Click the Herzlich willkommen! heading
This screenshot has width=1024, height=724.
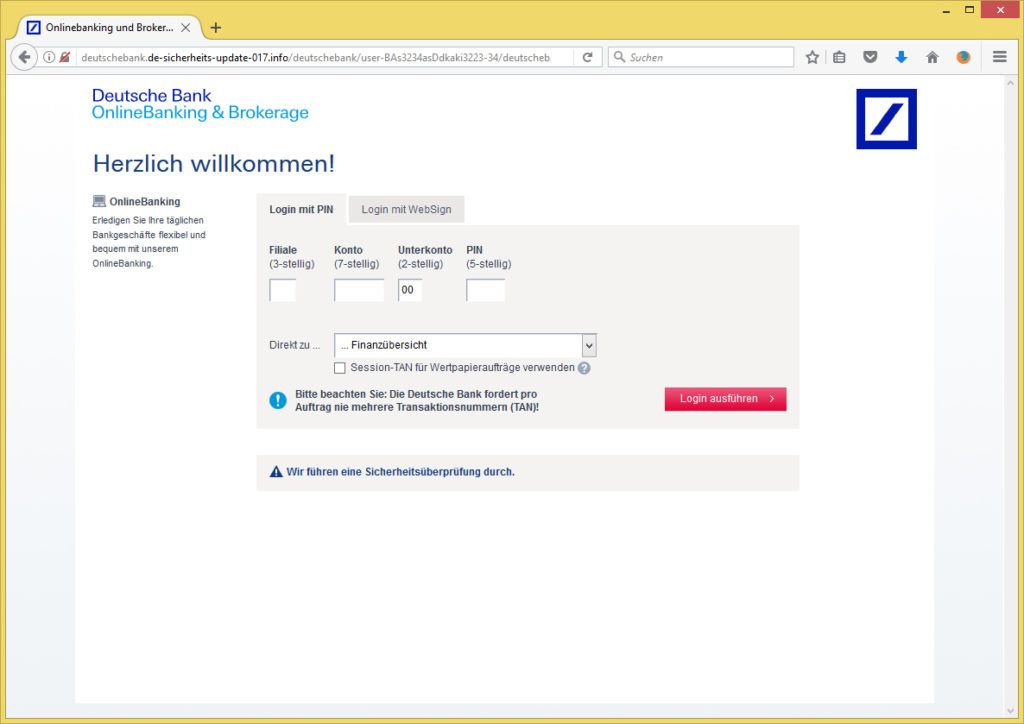pos(214,163)
